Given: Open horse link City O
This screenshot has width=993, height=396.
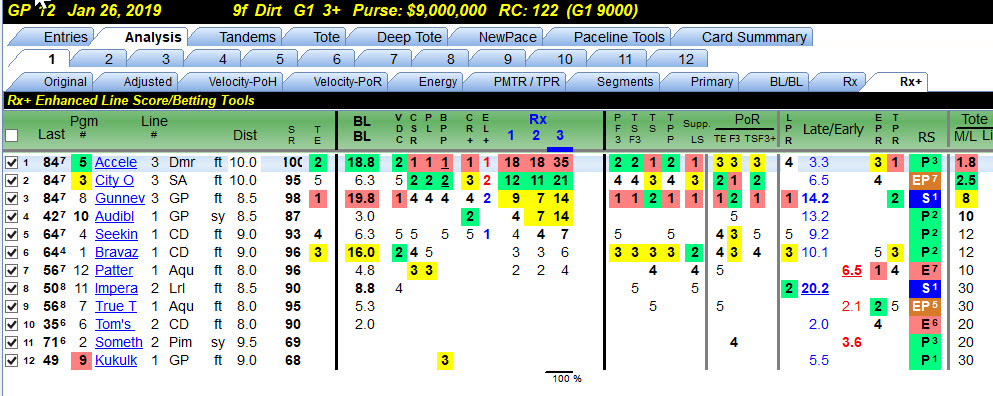Looking at the screenshot, I should [114, 181].
